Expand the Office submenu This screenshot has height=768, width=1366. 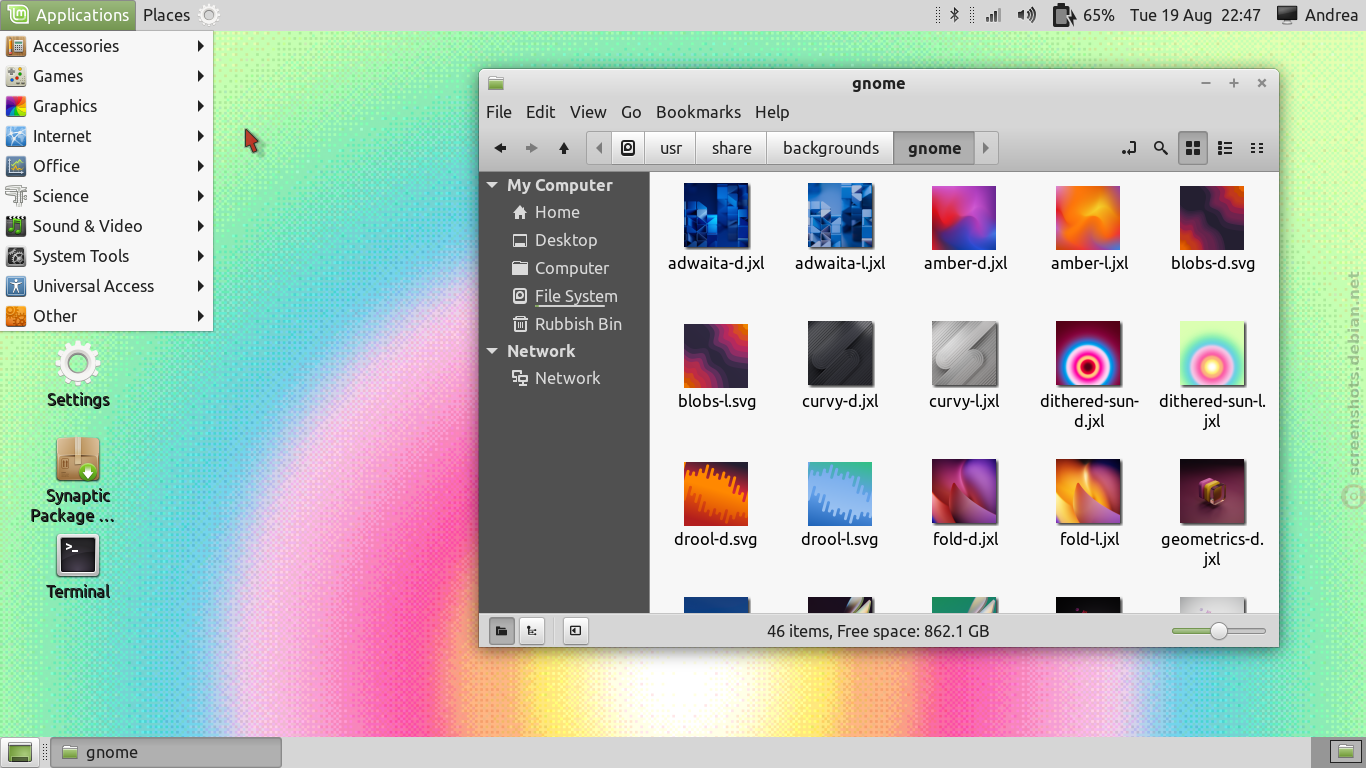point(107,166)
